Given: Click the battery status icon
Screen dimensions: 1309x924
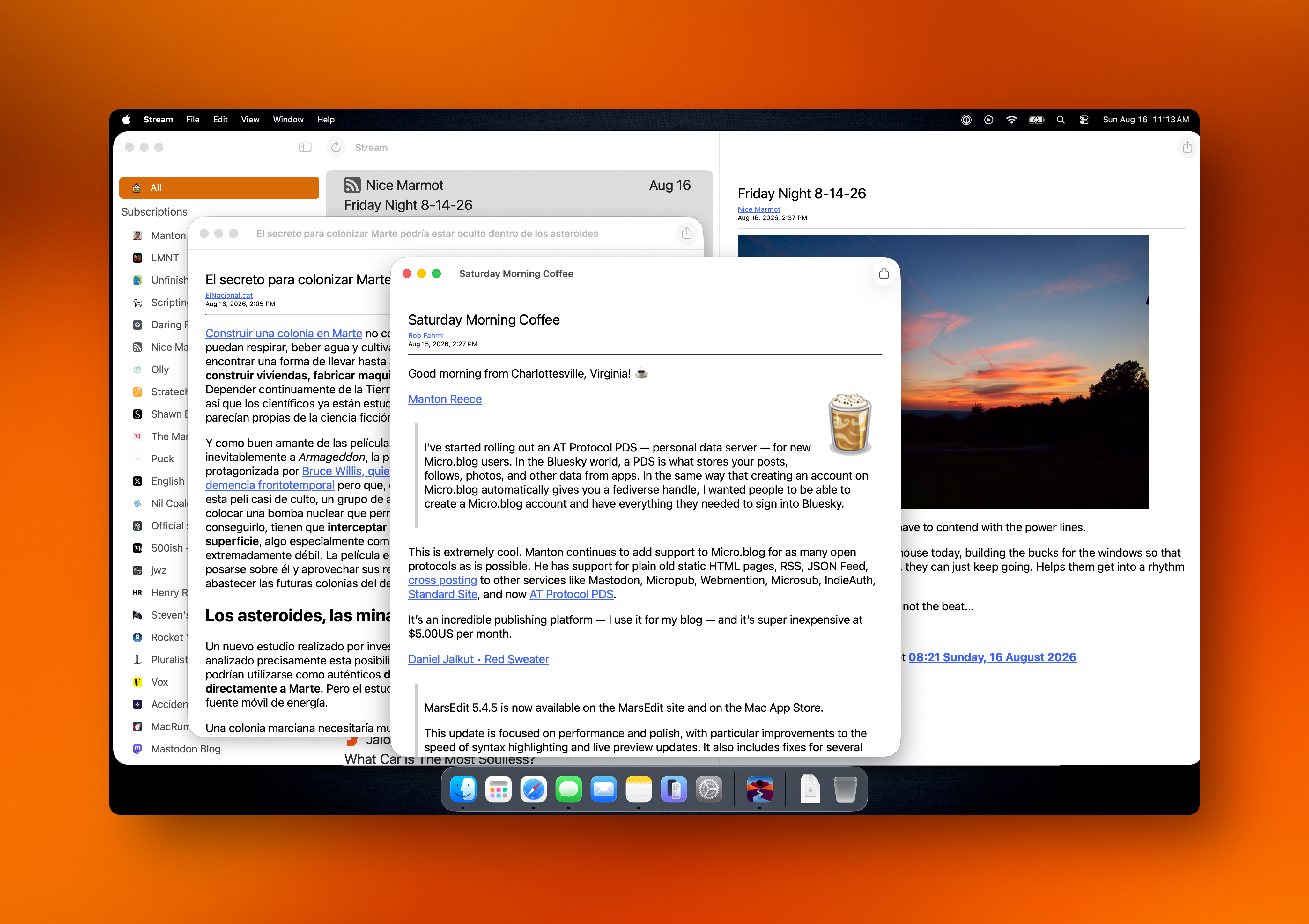Looking at the screenshot, I should click(x=1036, y=120).
